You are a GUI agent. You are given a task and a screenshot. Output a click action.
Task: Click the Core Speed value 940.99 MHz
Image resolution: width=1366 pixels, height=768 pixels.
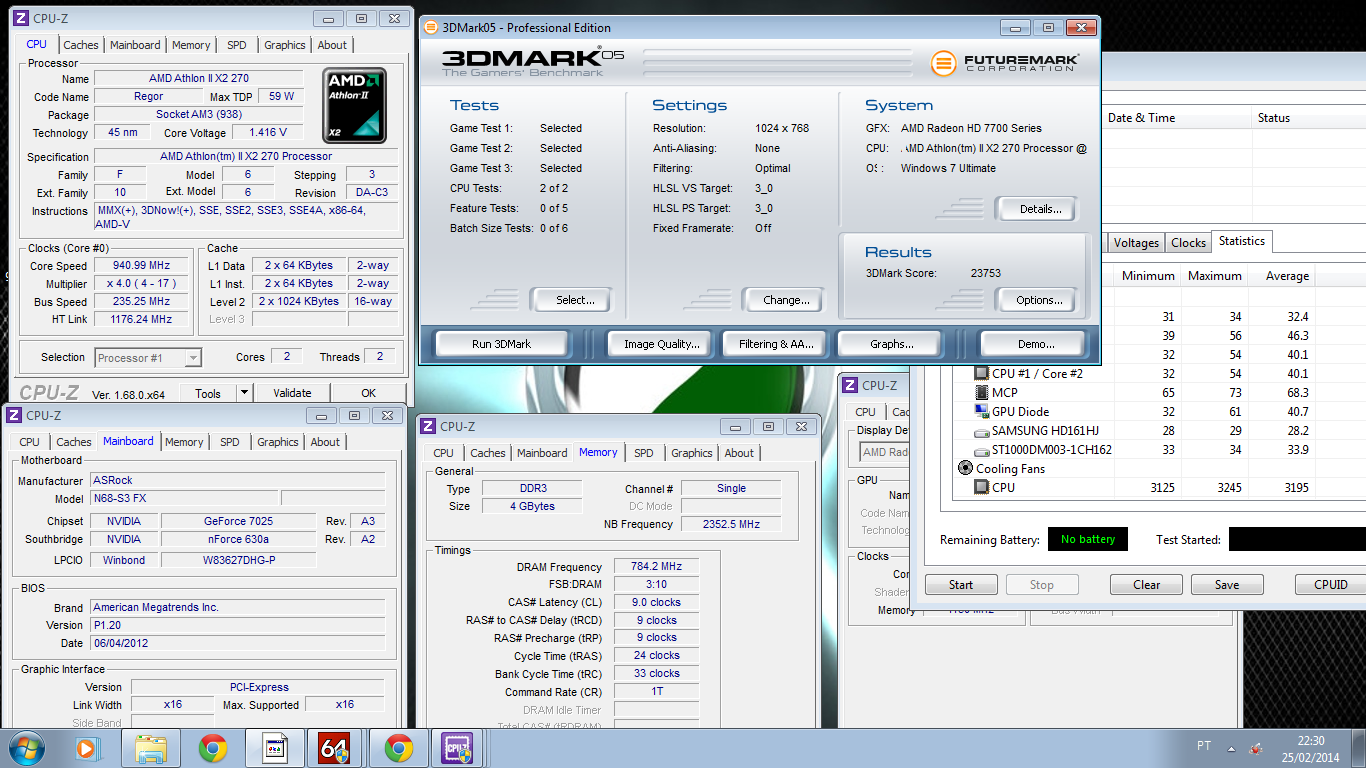point(142,266)
